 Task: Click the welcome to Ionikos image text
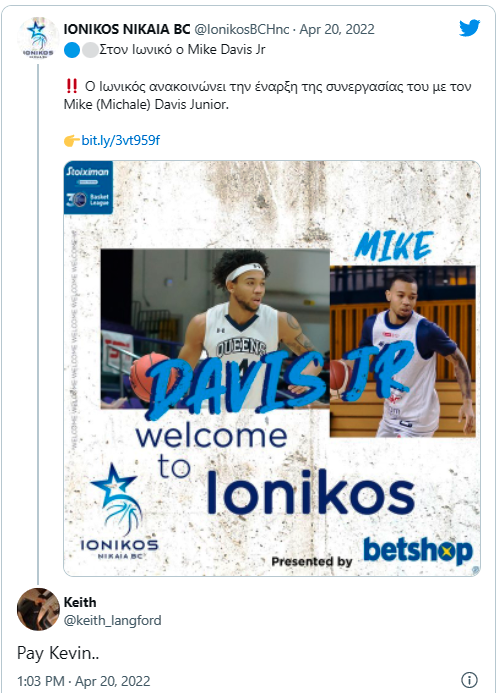[x=274, y=471]
